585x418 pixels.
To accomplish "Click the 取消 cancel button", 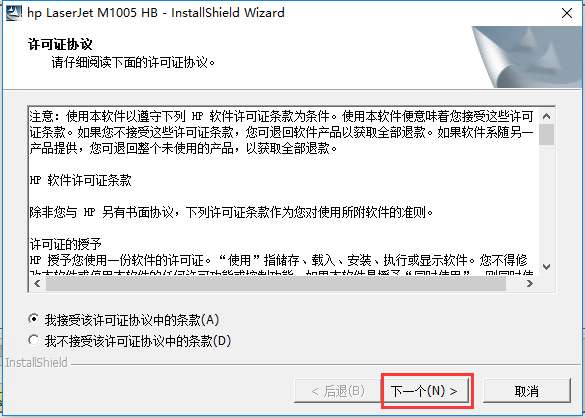I will (527, 391).
